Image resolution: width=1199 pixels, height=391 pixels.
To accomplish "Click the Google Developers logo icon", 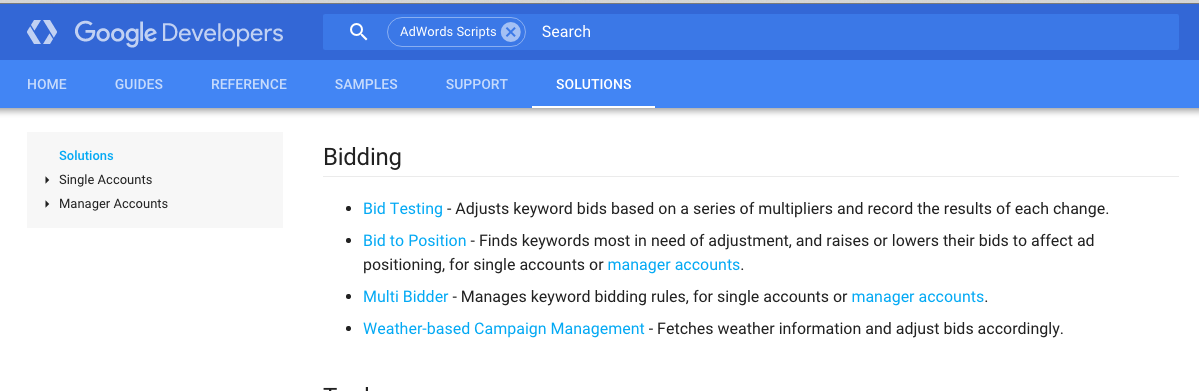I will 42,32.
